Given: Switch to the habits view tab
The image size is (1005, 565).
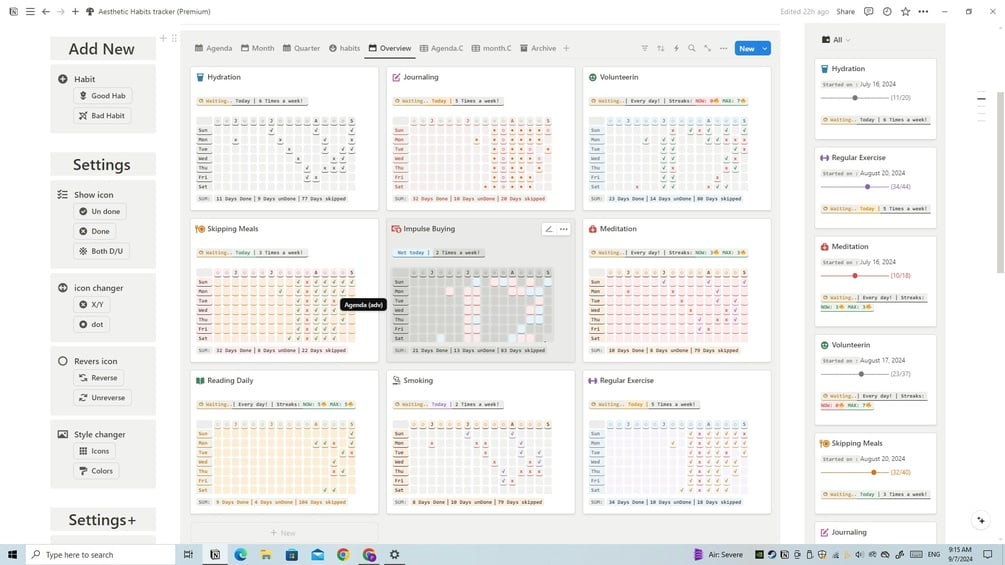Looking at the screenshot, I should point(345,48).
